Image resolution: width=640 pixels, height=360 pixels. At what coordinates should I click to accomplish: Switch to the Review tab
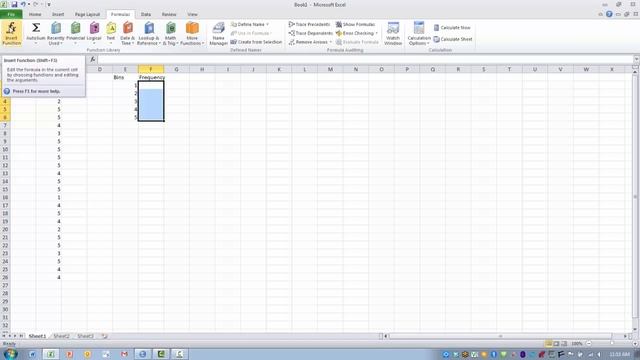(x=169, y=14)
